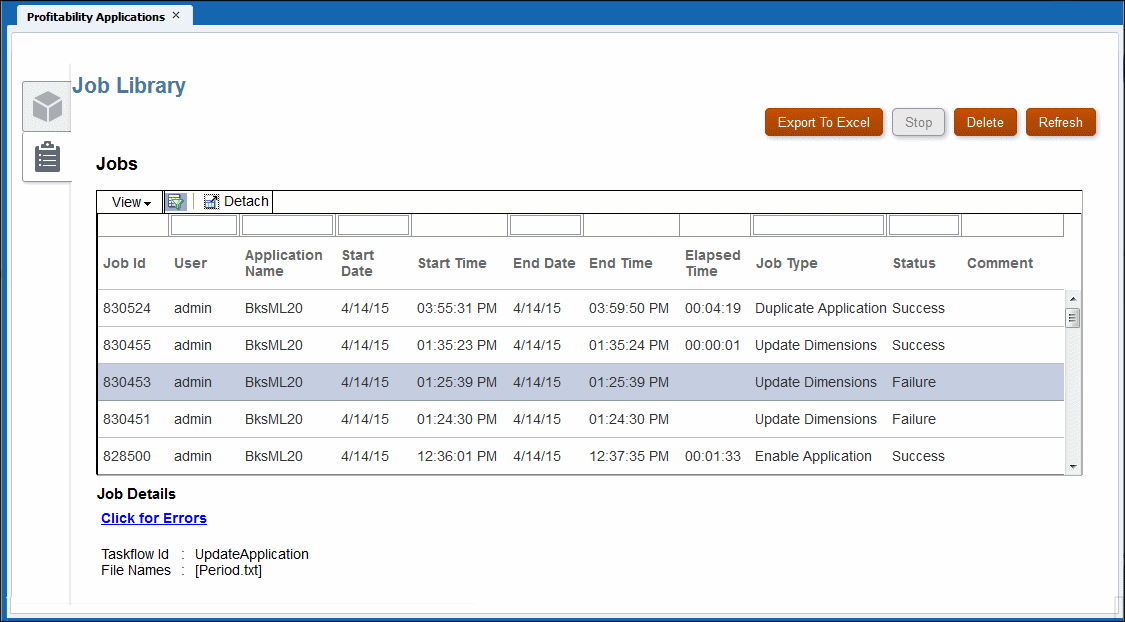Click the Delete button
Screen dimensions: 1125x622
tap(985, 121)
